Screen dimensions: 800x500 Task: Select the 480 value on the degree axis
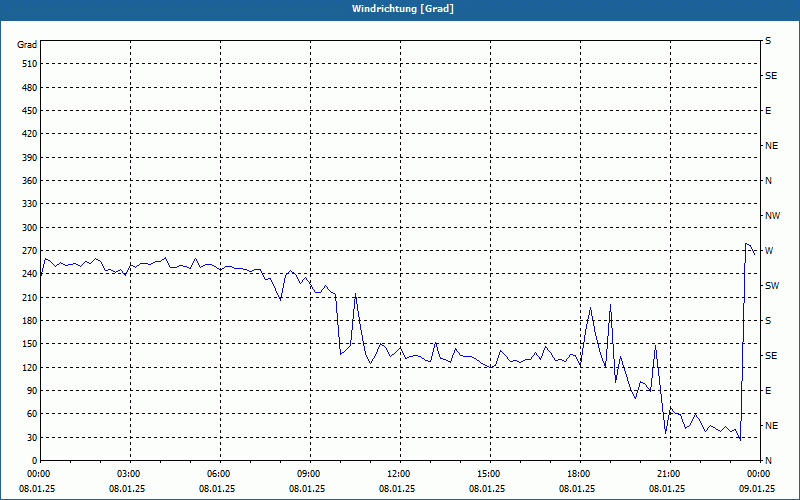click(30, 88)
